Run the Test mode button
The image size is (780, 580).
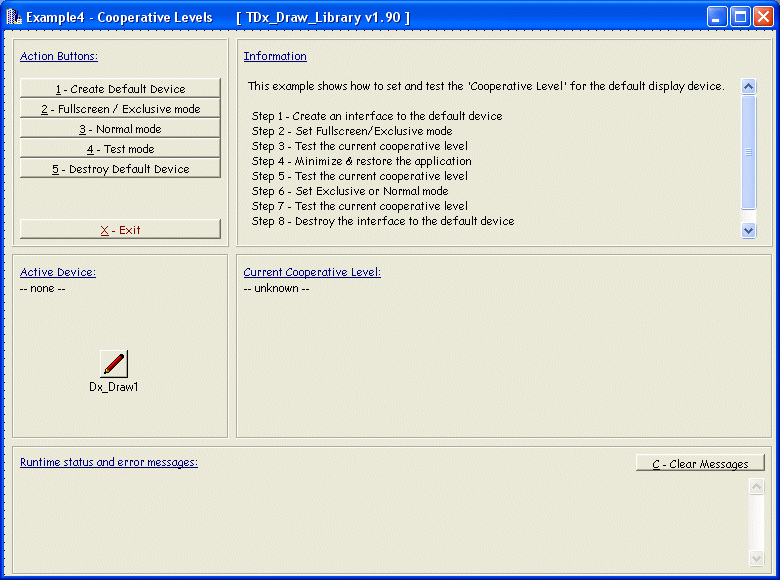point(120,149)
